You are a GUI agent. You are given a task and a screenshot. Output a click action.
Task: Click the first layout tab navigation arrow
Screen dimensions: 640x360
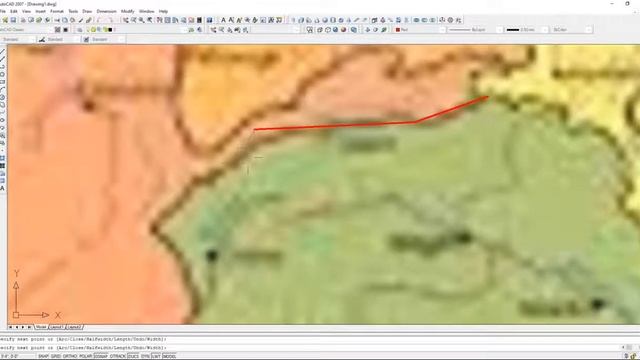tap(11, 327)
